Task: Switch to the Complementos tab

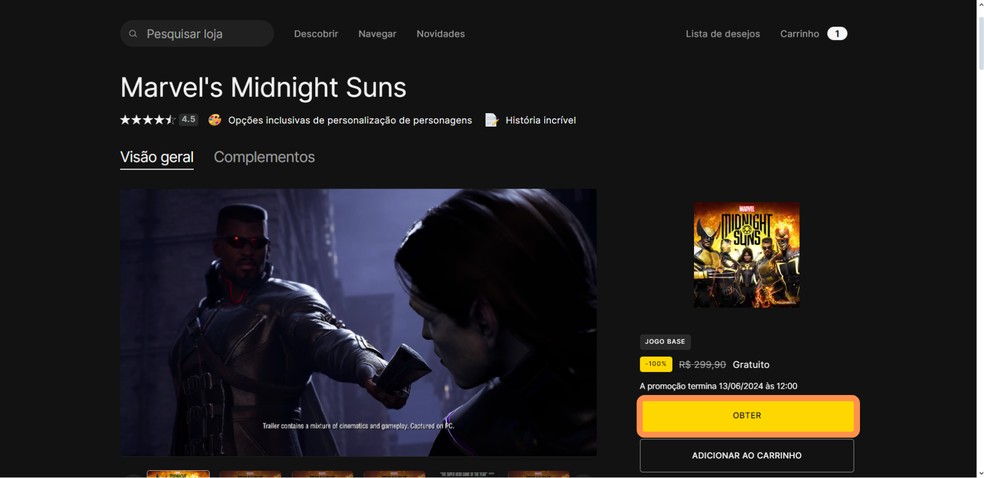Action: [x=264, y=157]
